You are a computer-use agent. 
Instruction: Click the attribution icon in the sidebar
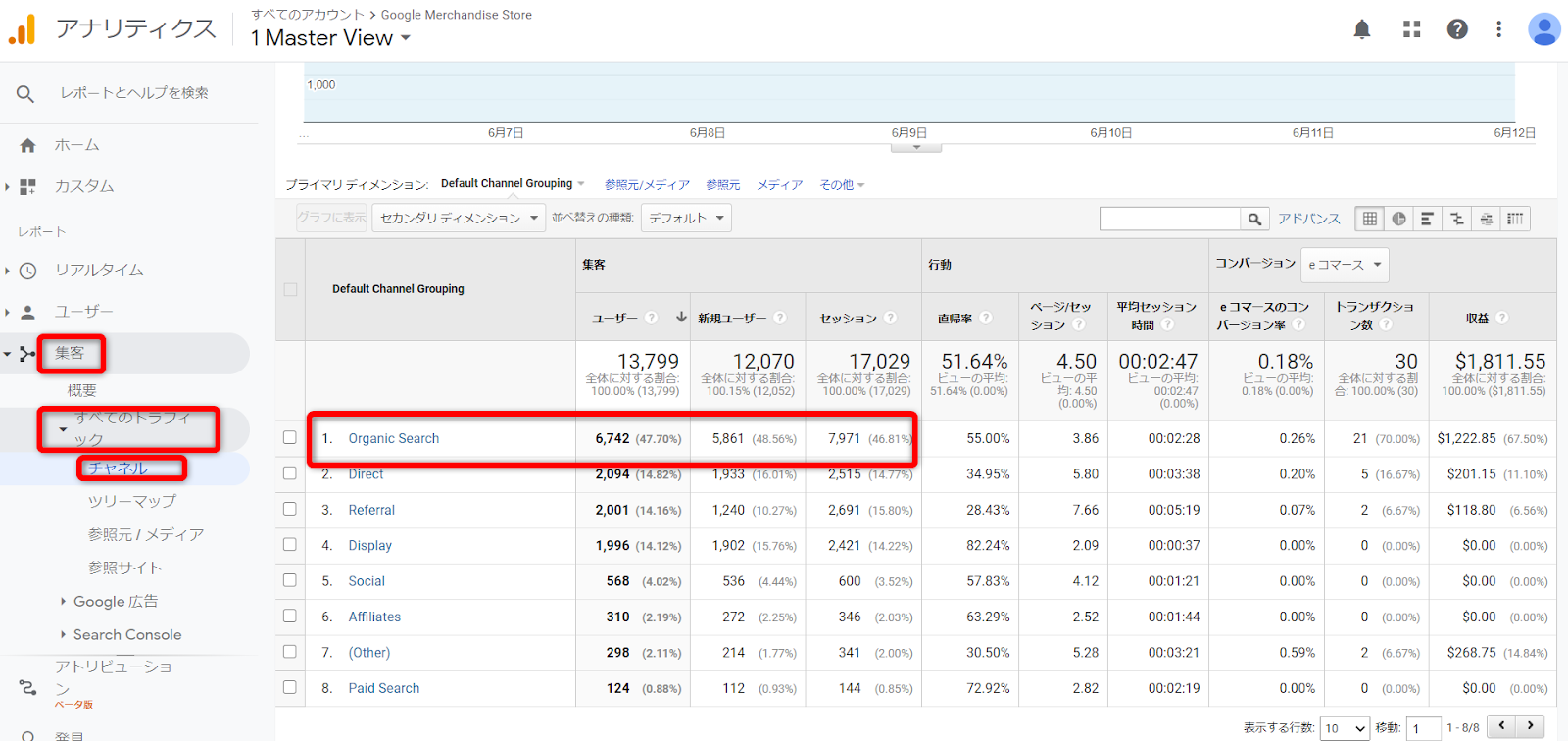[27, 687]
